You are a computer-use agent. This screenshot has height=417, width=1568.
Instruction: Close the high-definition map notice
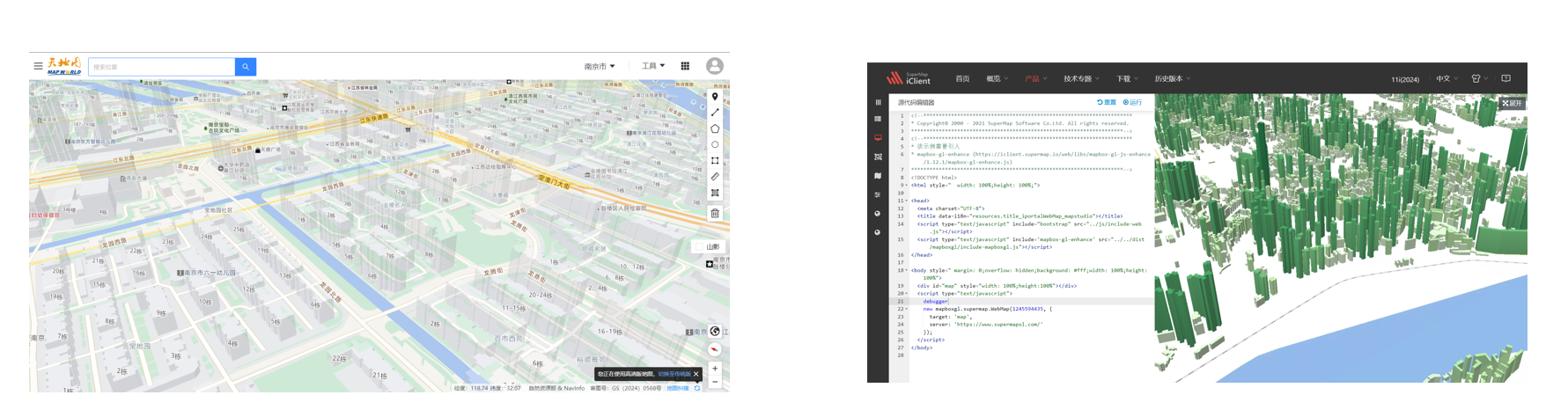tap(696, 374)
